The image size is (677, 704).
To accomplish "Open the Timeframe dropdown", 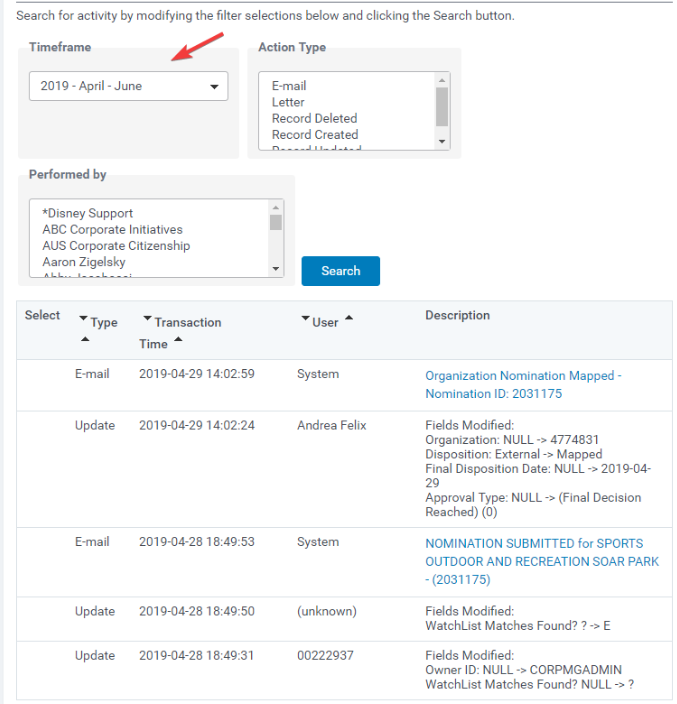I will pyautogui.click(x=128, y=86).
